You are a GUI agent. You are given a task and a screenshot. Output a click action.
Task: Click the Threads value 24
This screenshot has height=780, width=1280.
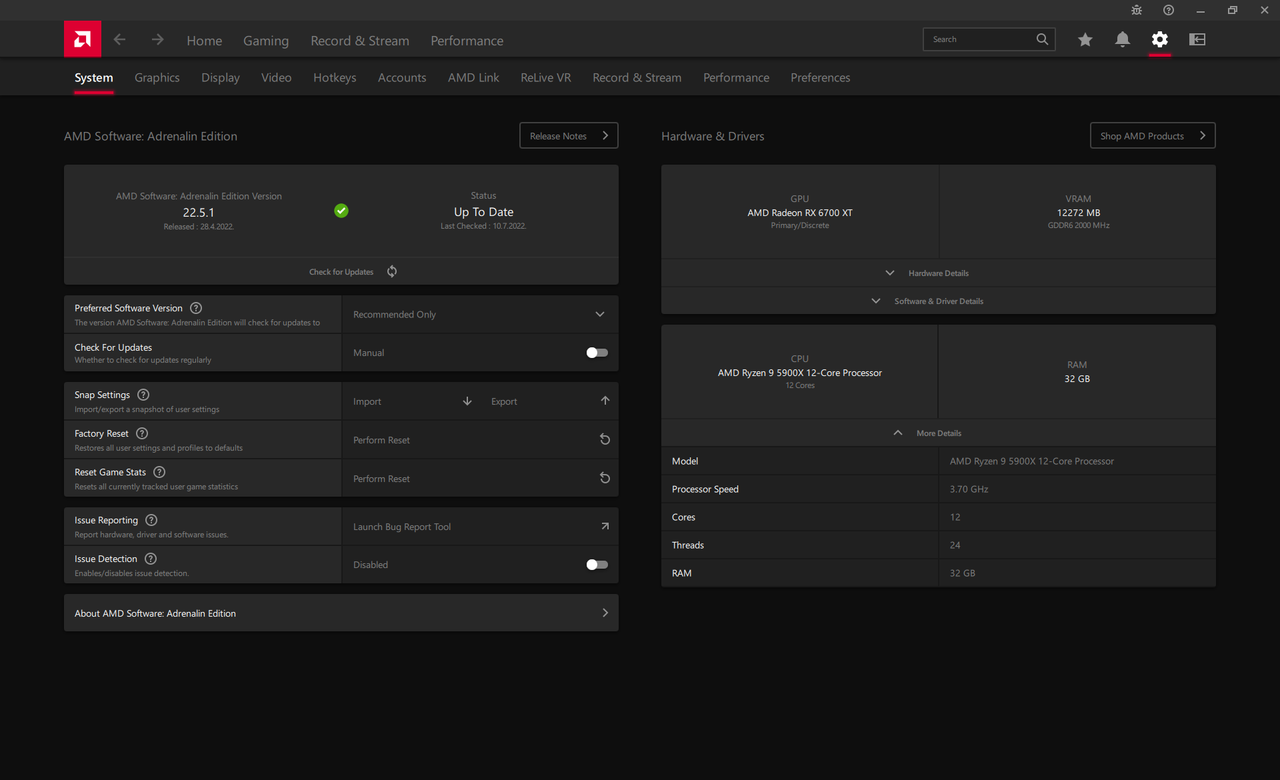(x=955, y=545)
